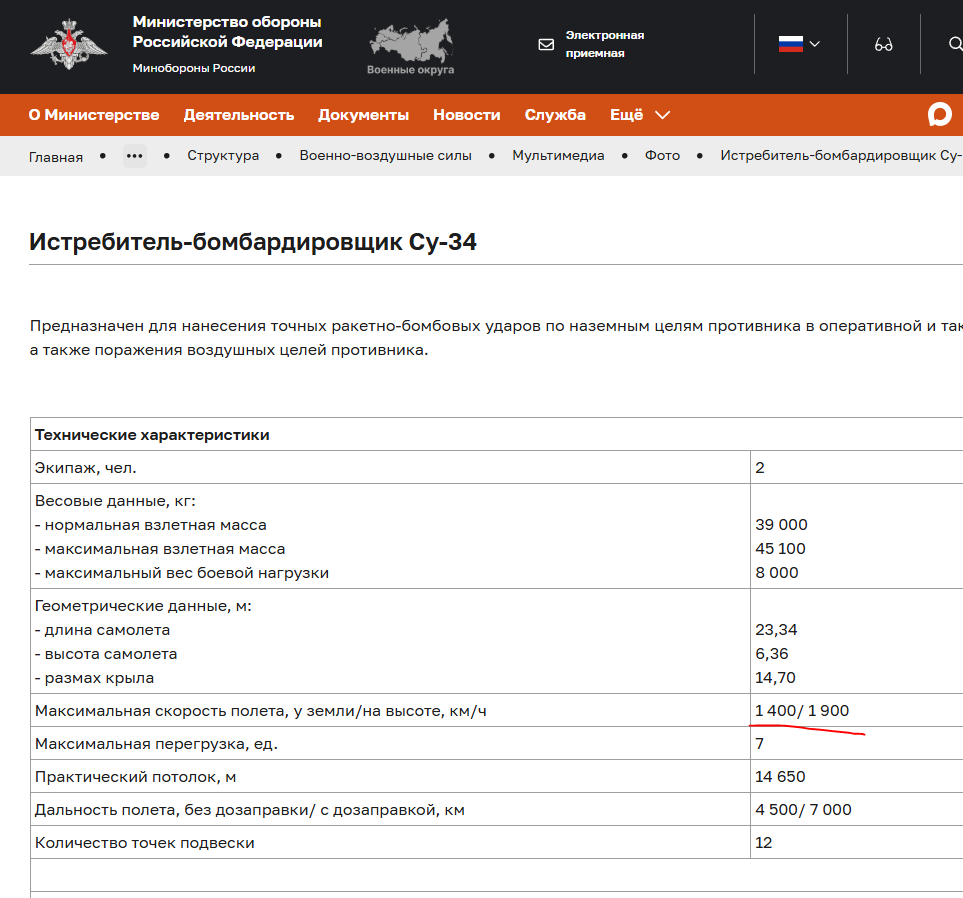
Task: Click the value 39 000 in the table
Action: click(781, 525)
